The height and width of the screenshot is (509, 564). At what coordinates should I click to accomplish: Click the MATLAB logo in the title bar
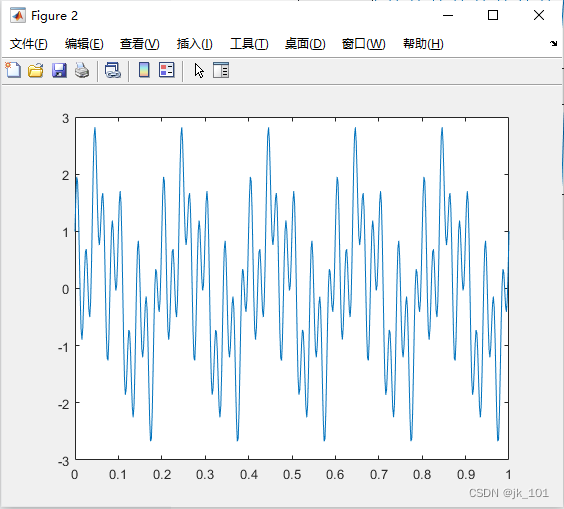(18, 15)
